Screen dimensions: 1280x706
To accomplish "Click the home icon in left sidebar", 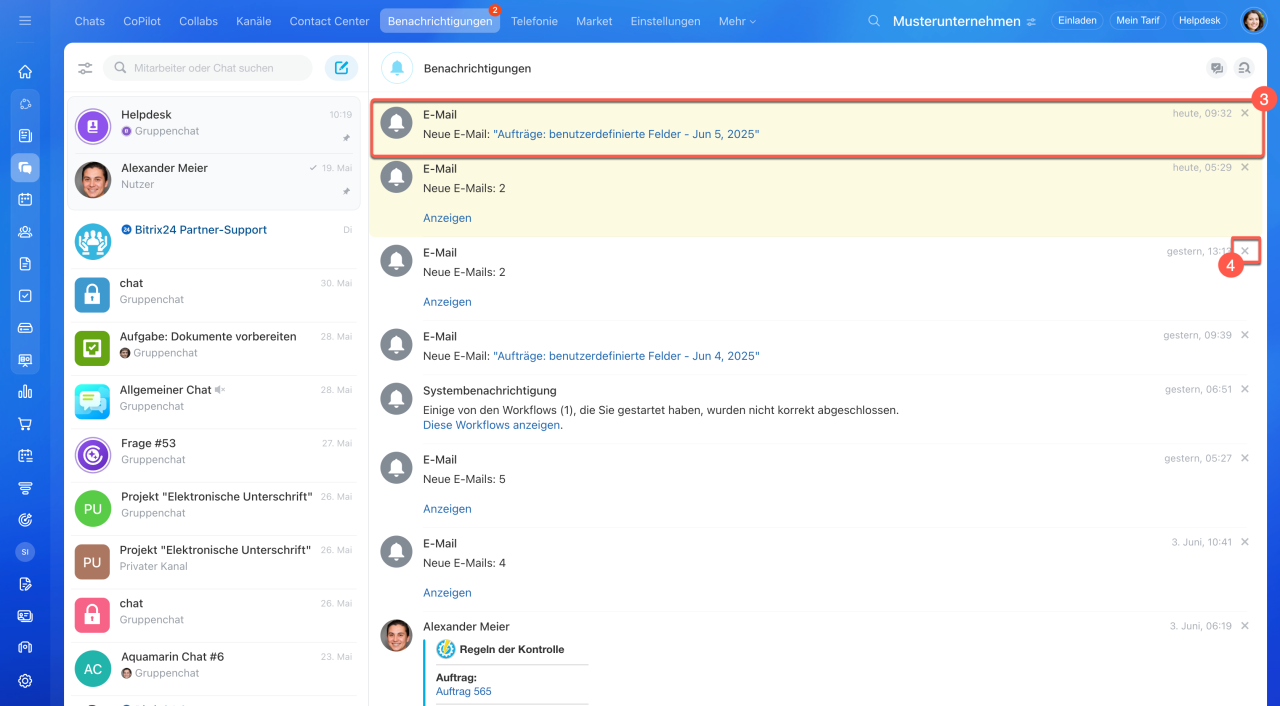I will click(x=25, y=72).
